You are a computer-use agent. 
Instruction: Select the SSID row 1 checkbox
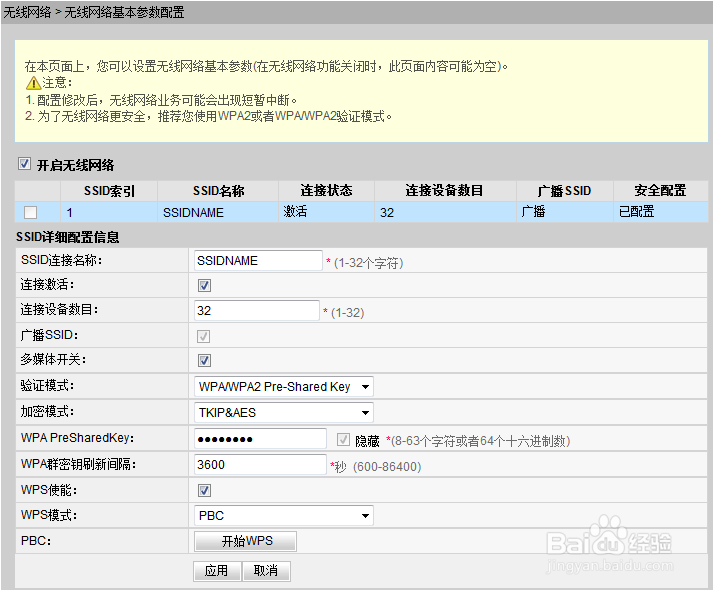pos(30,212)
